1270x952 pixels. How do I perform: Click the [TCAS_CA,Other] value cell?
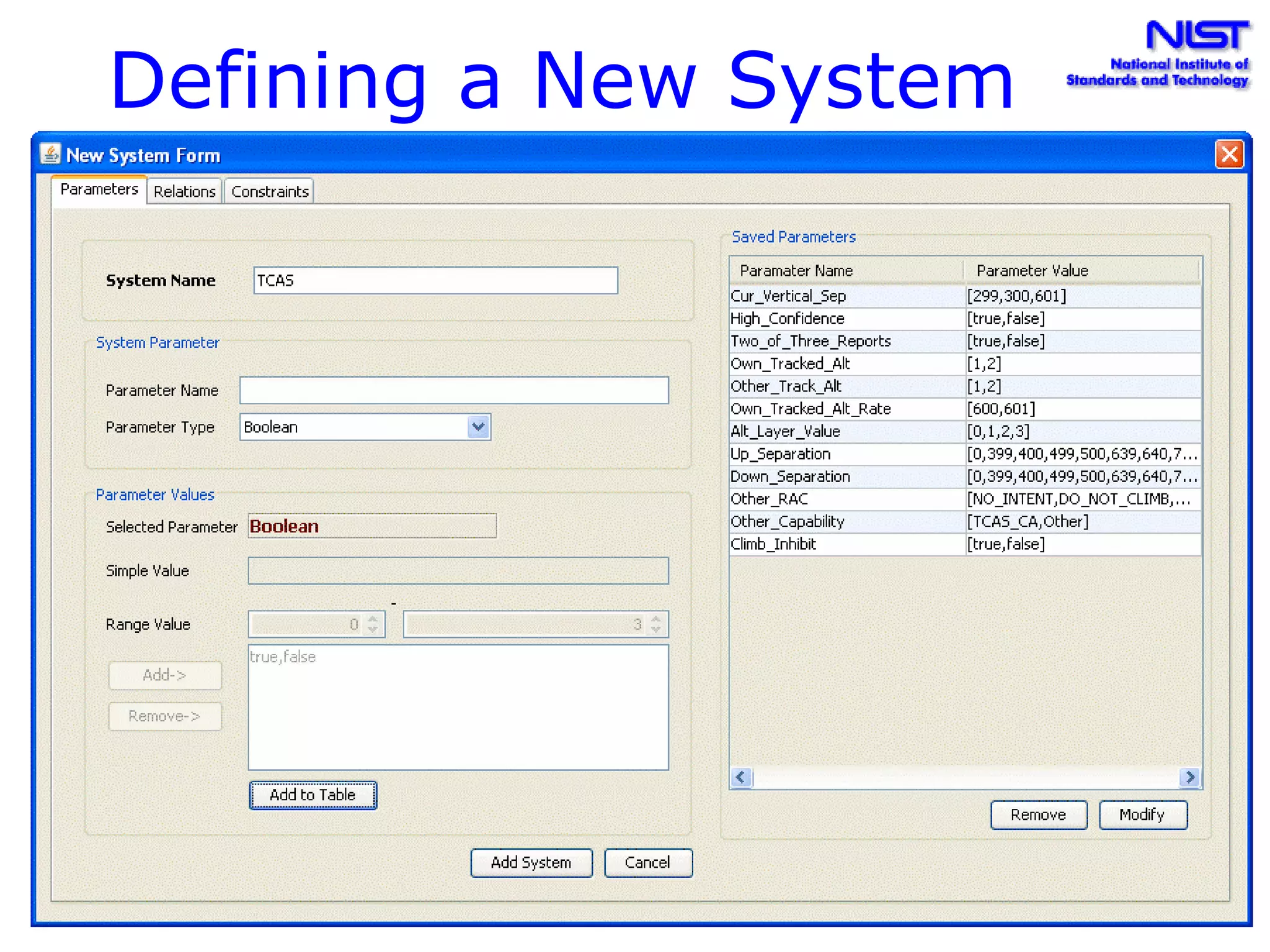pos(1083,522)
